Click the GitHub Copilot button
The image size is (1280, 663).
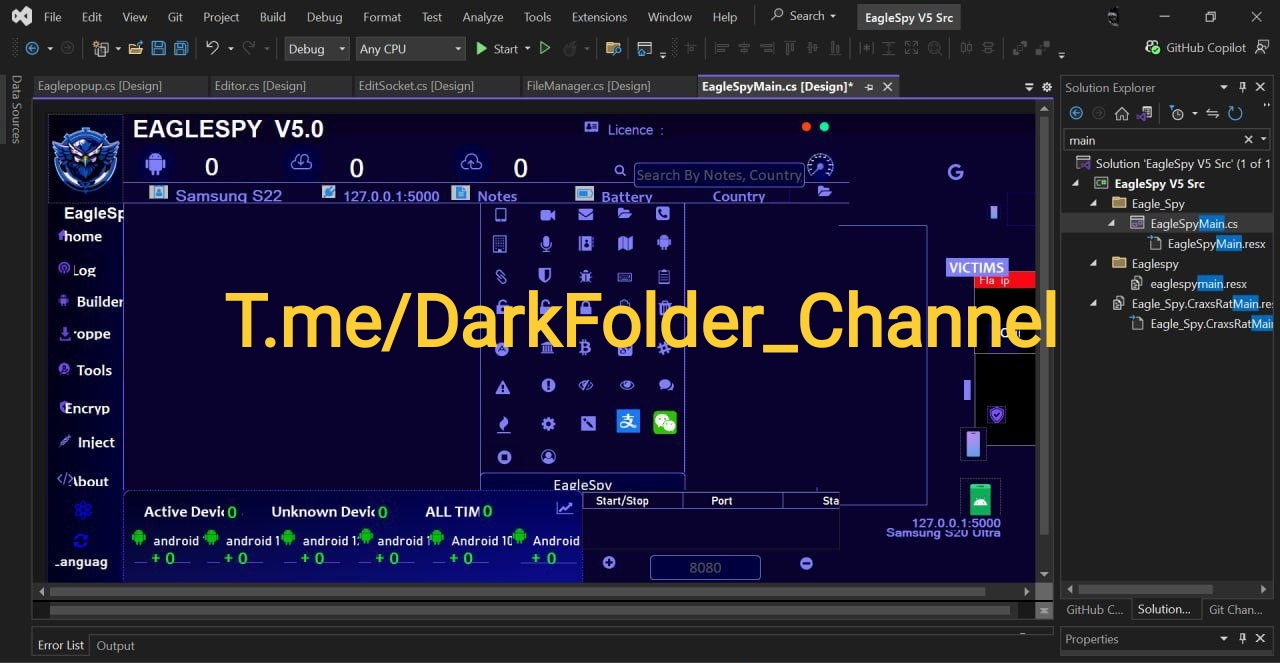pyautogui.click(x=1196, y=48)
